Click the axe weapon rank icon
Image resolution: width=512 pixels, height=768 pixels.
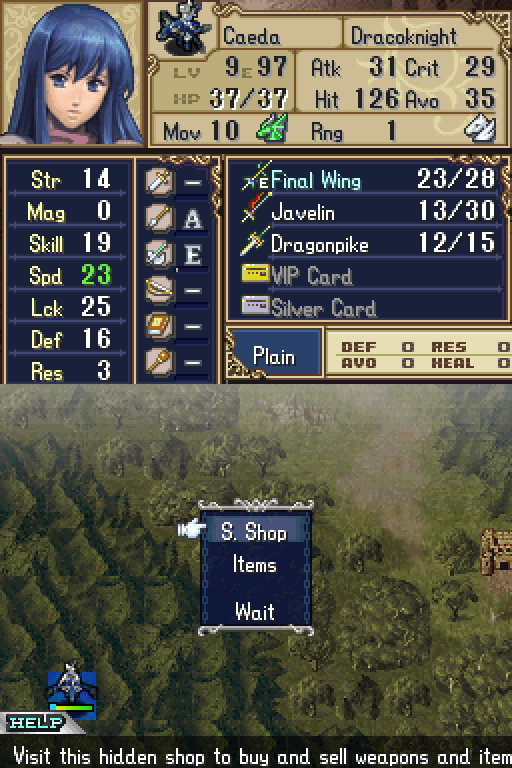[159, 254]
